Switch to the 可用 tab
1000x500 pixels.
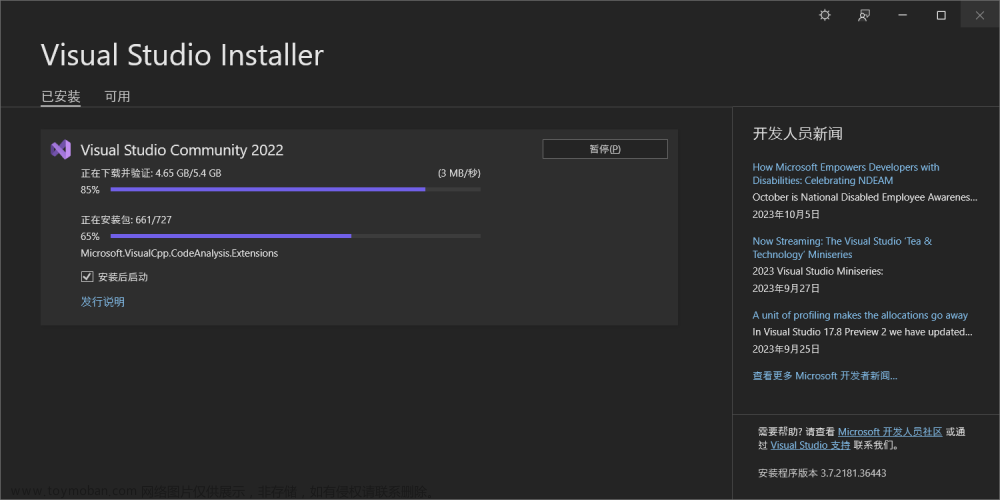pyautogui.click(x=117, y=97)
